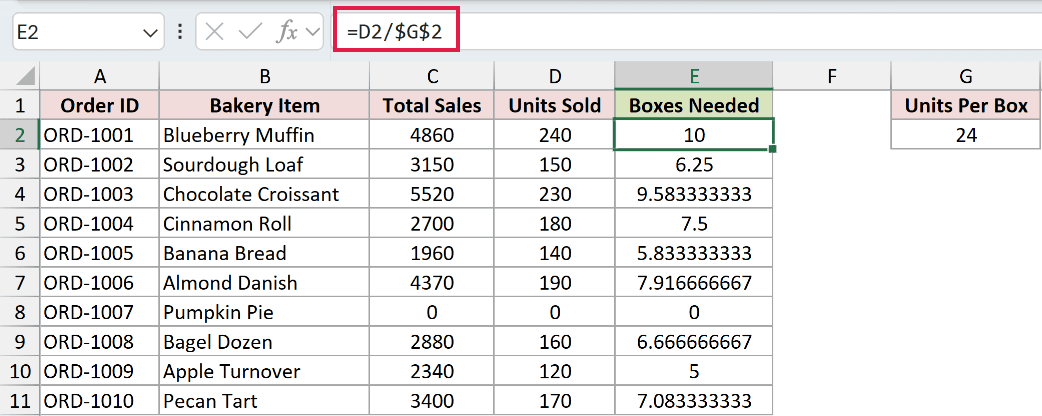Select column A header

coord(100,76)
